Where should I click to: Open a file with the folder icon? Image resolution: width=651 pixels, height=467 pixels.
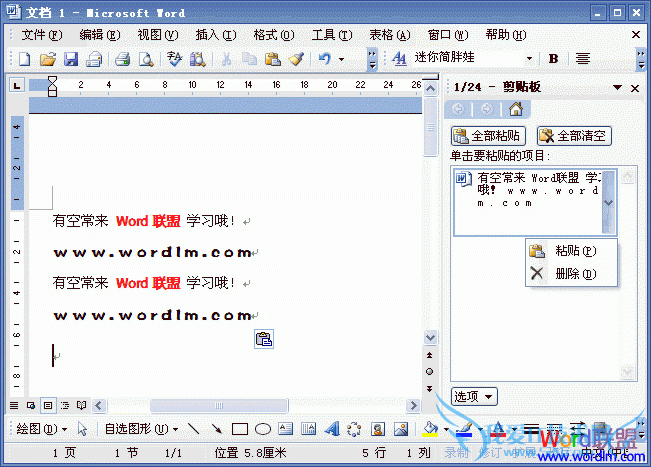click(47, 59)
